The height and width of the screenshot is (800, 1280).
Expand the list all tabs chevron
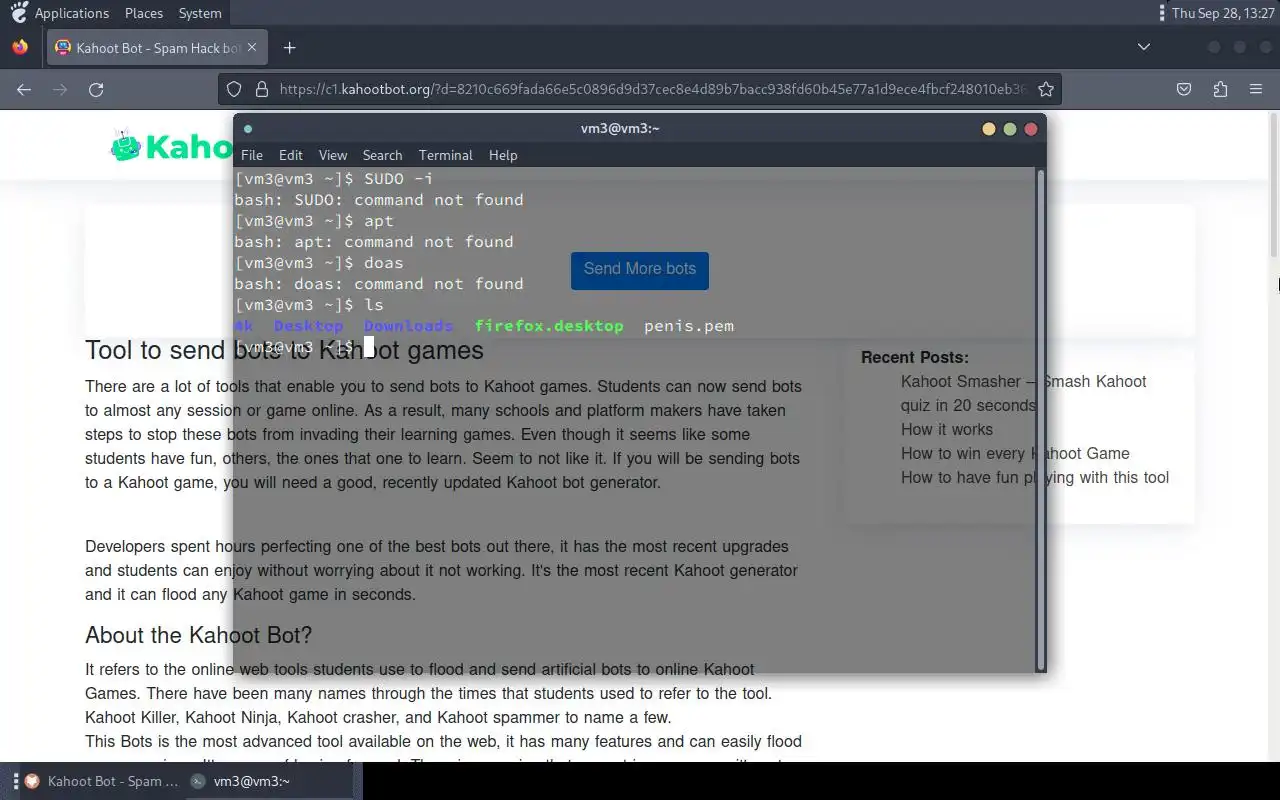pos(1144,47)
